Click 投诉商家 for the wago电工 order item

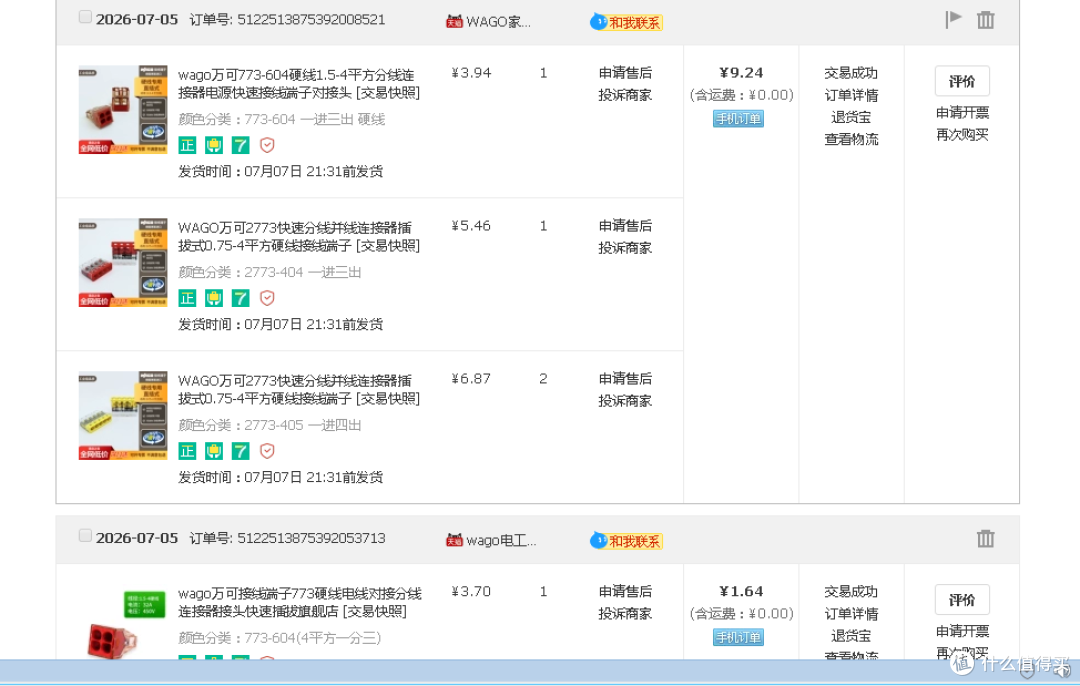625,614
